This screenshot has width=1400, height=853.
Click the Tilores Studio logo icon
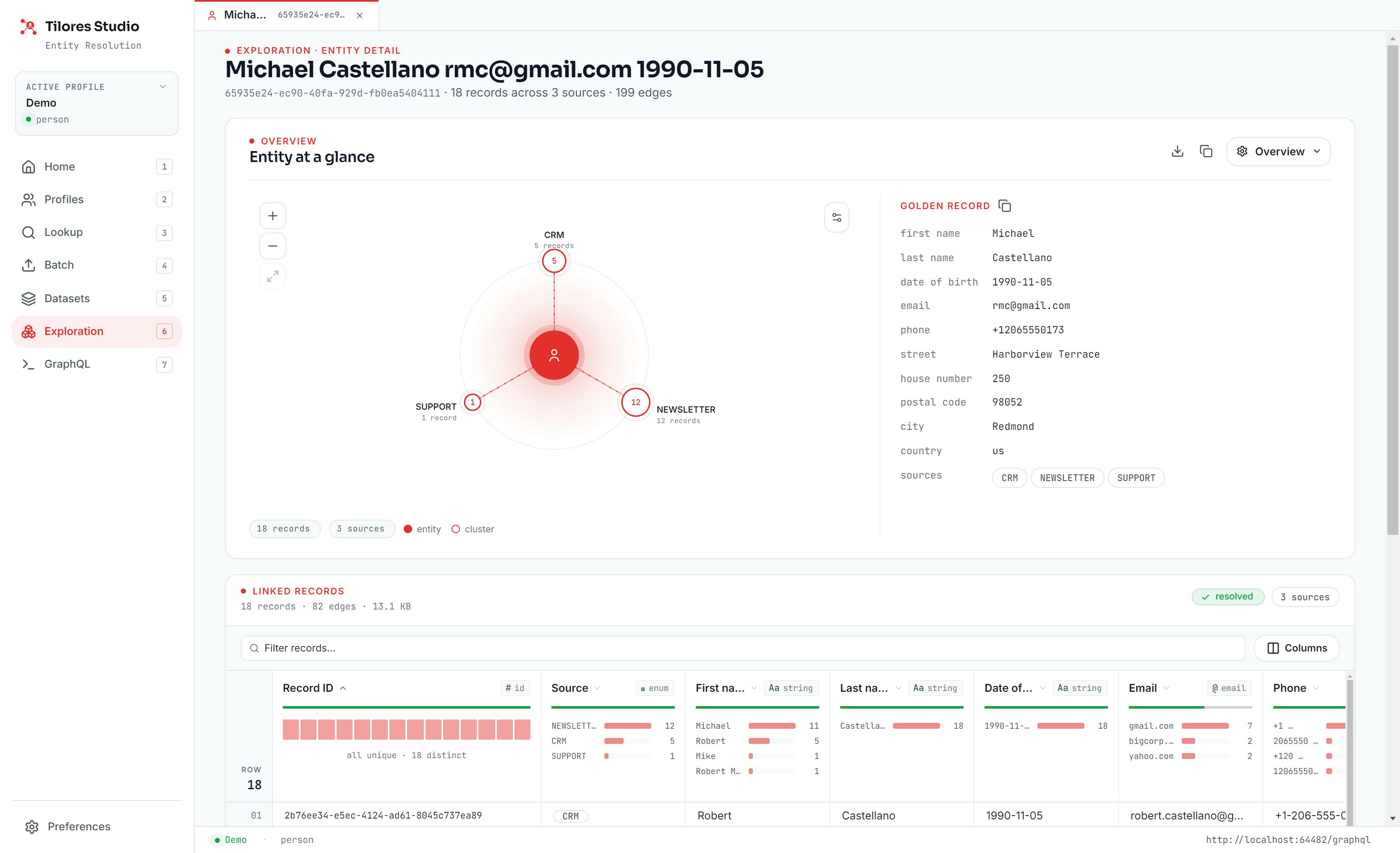click(x=29, y=27)
